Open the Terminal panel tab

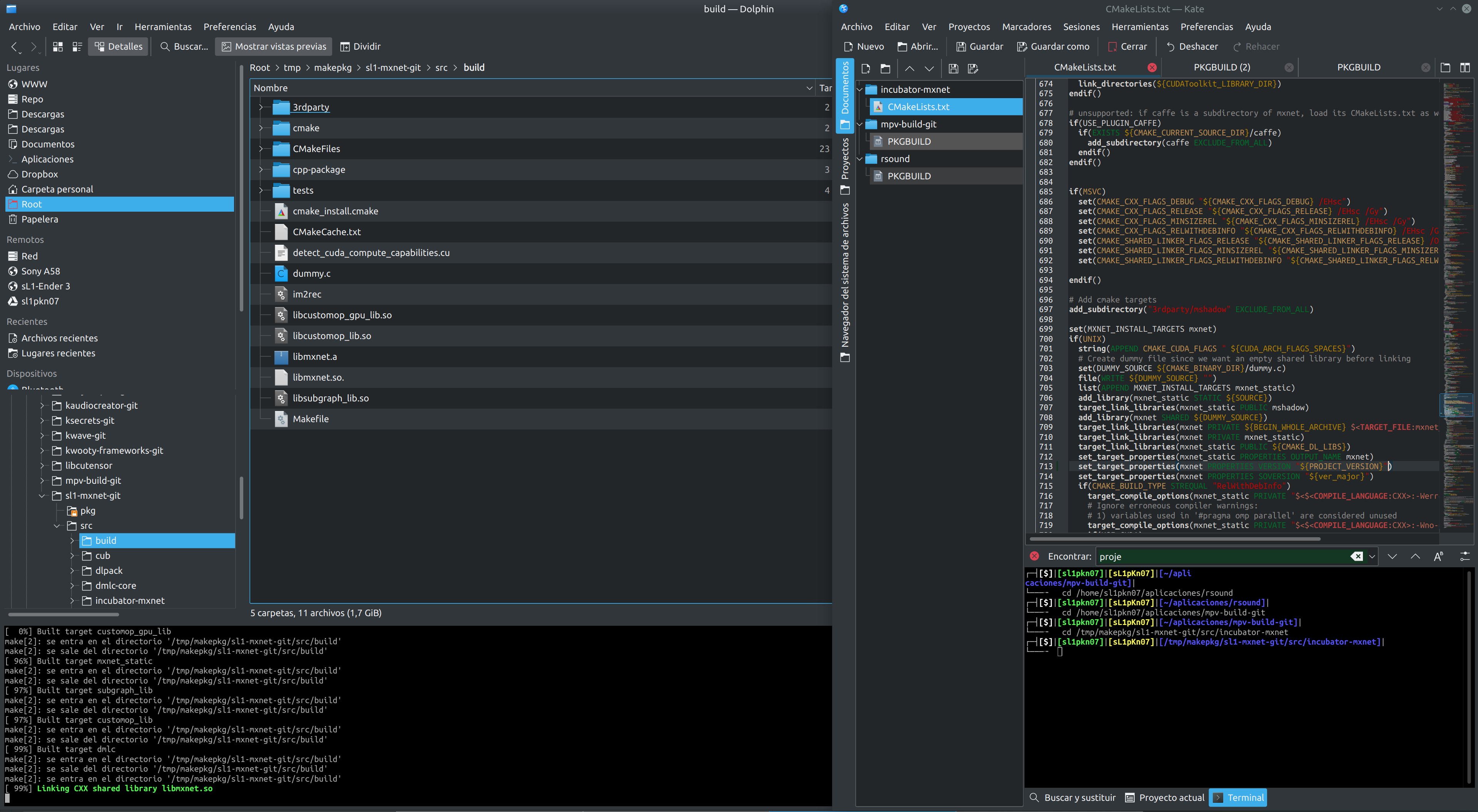tap(1237, 797)
